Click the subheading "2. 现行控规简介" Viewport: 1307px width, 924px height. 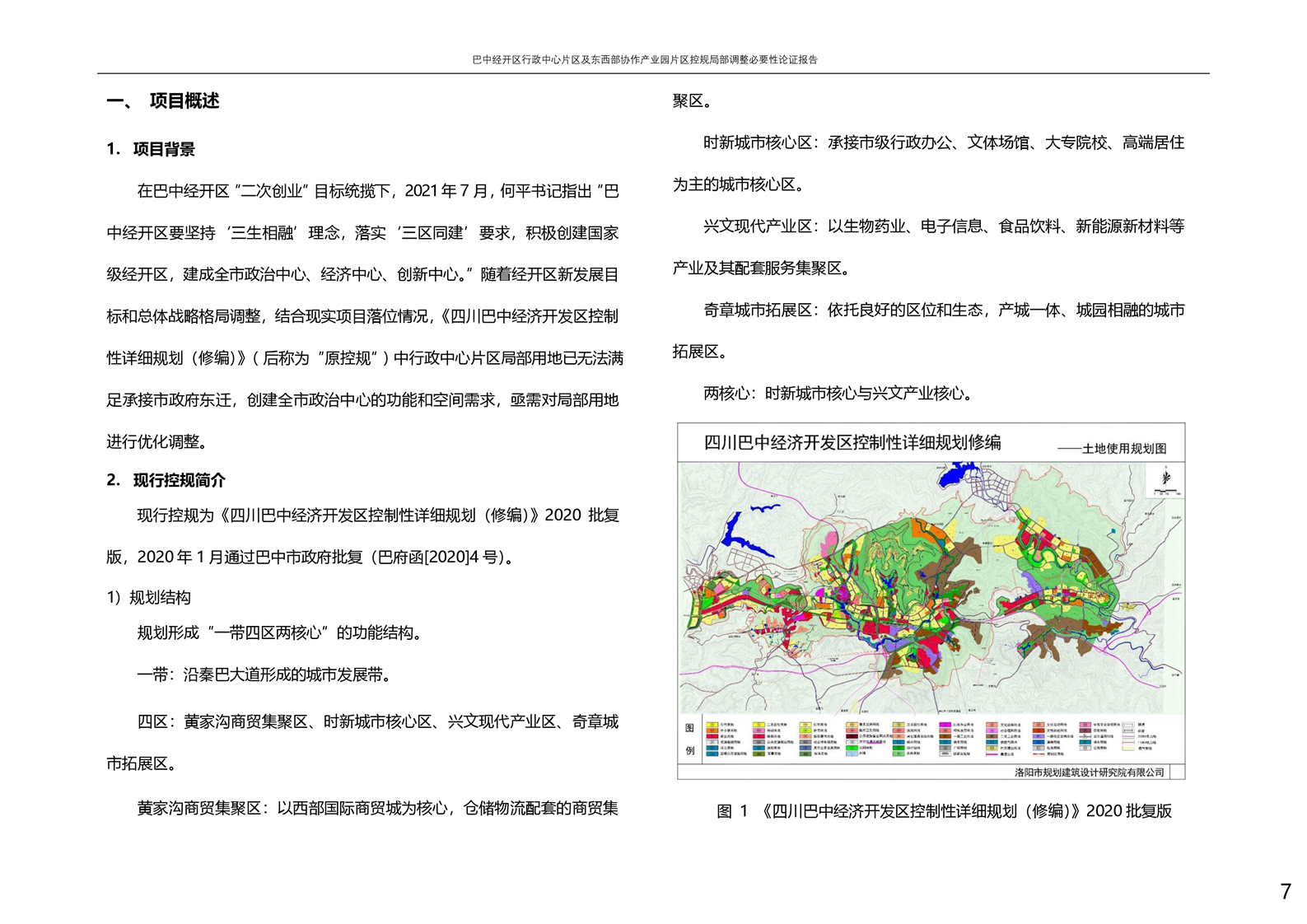(166, 480)
